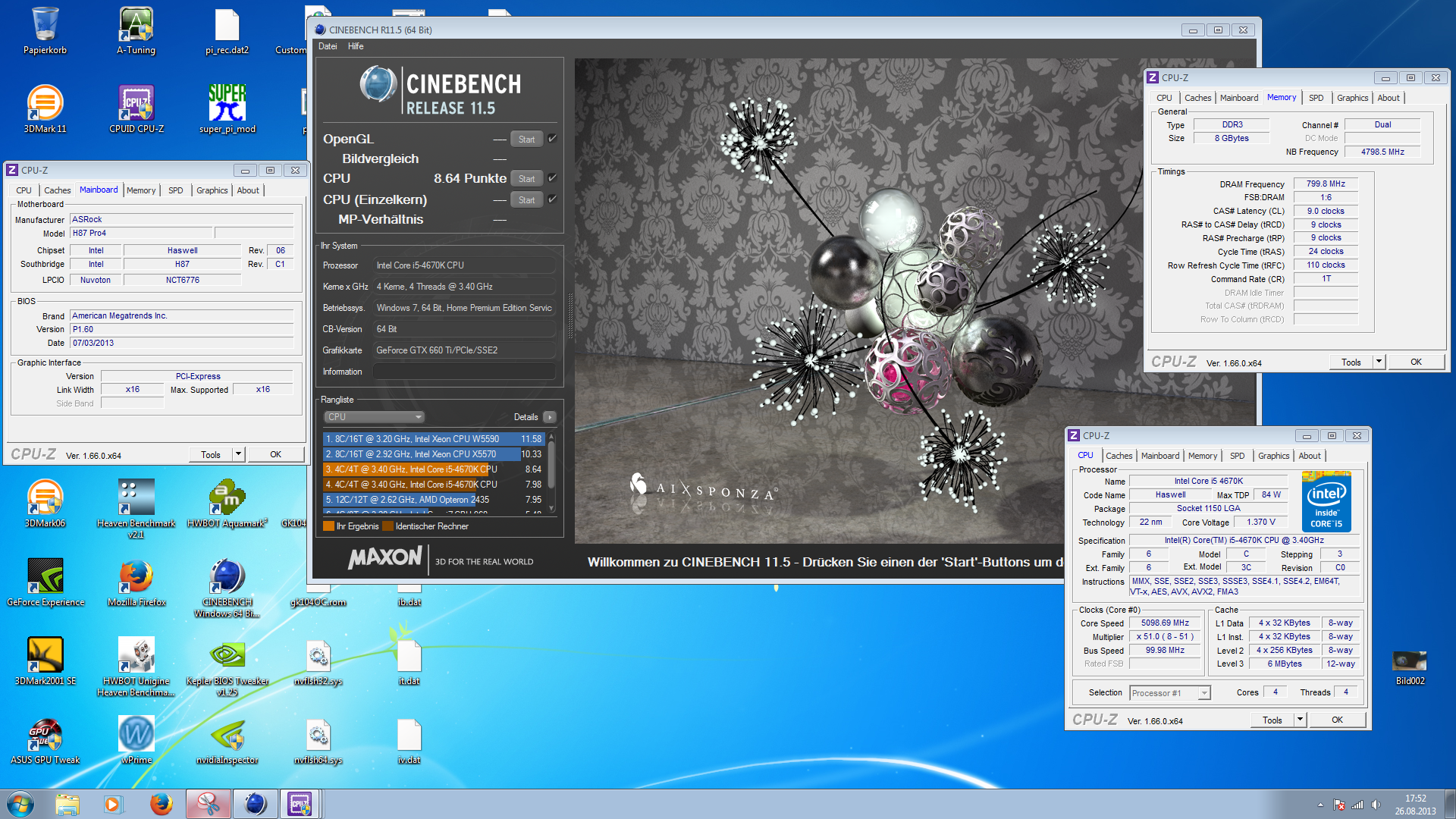
Task: Open 3DMark2001 SE desktop icon
Action: pyautogui.click(x=45, y=661)
